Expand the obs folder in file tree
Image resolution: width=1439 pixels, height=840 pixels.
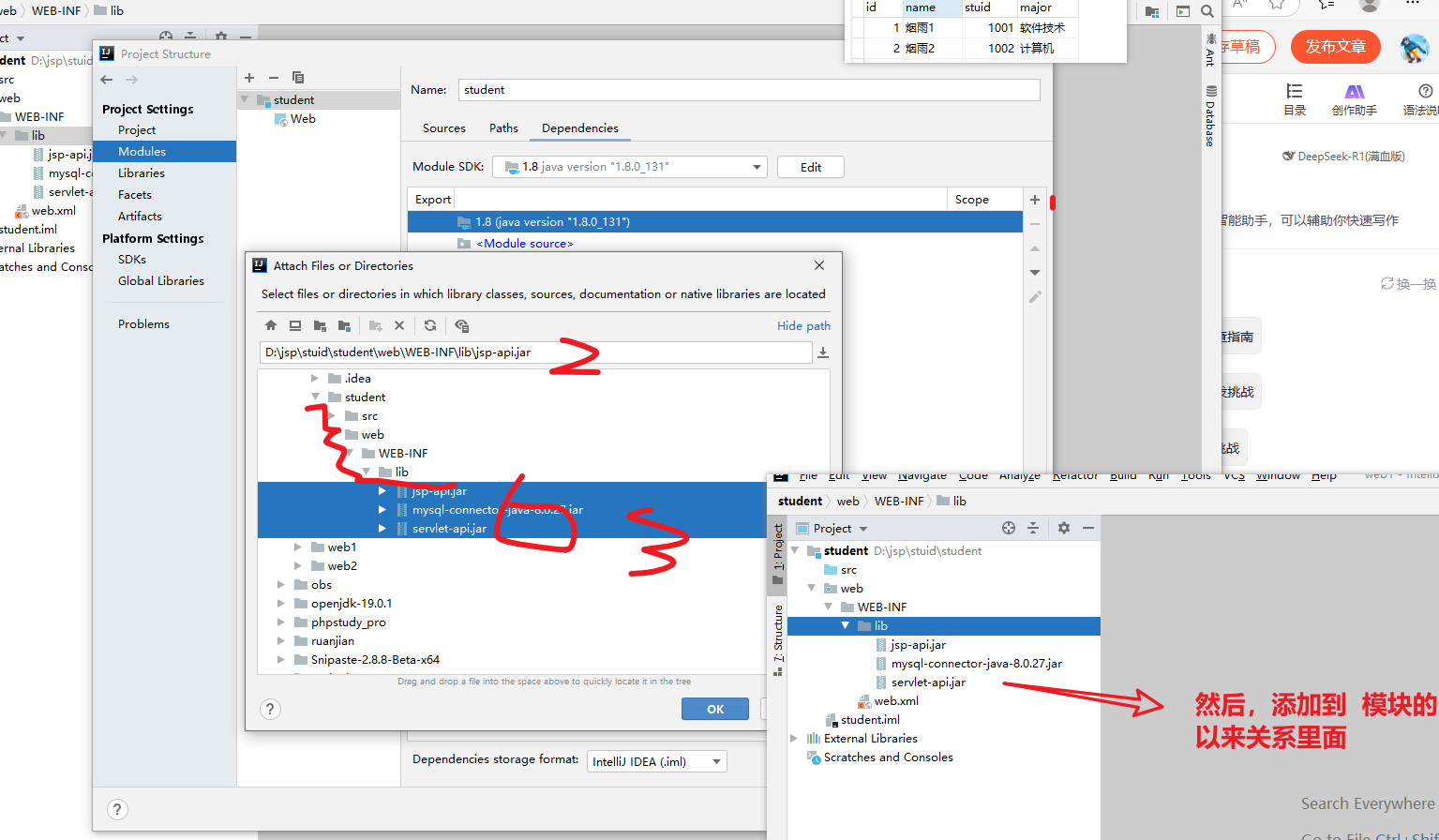click(281, 584)
